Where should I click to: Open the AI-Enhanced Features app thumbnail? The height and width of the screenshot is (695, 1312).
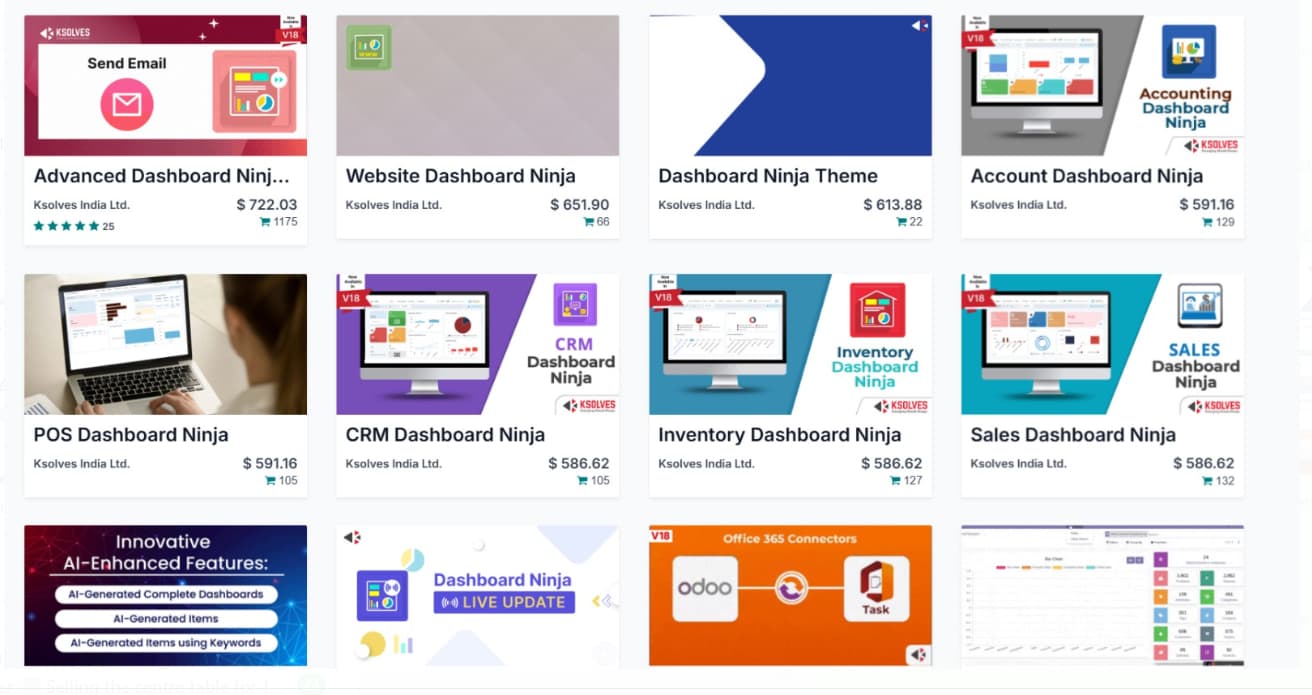165,595
